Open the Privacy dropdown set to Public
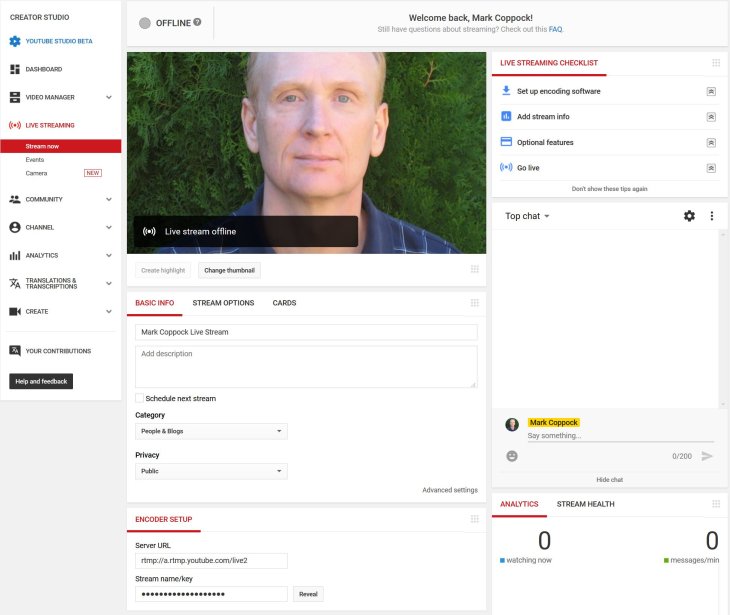 coord(211,471)
